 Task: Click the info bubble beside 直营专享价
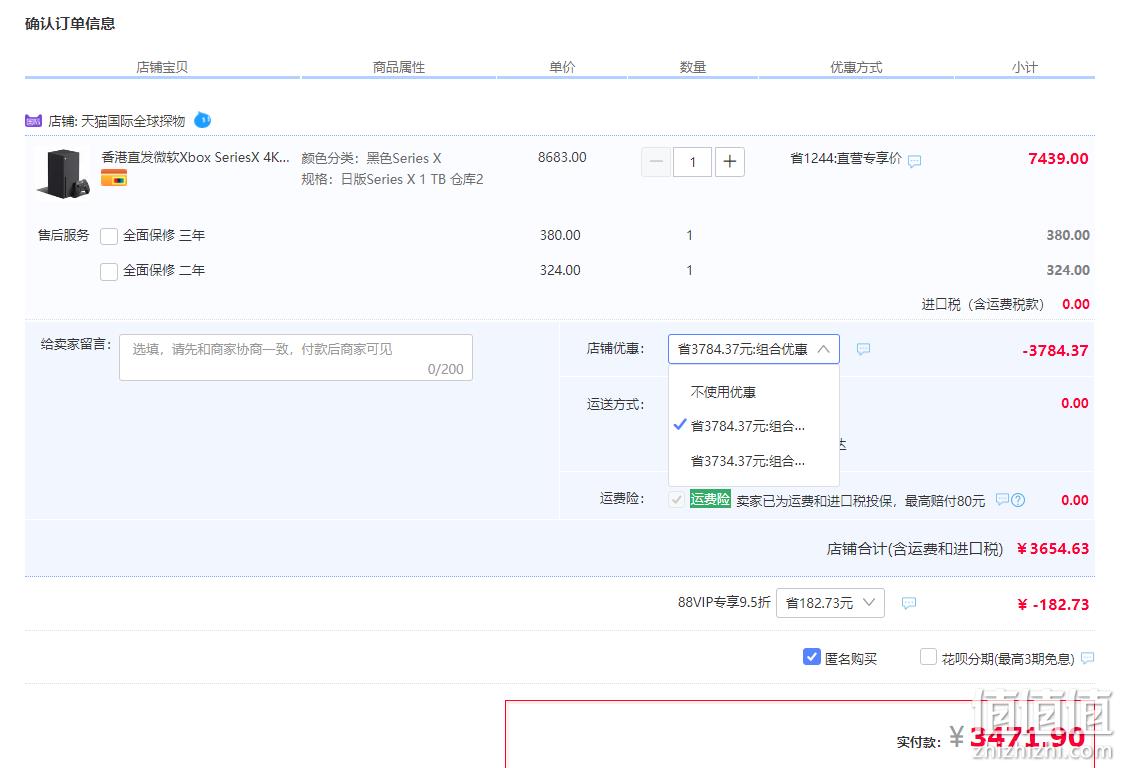[914, 161]
